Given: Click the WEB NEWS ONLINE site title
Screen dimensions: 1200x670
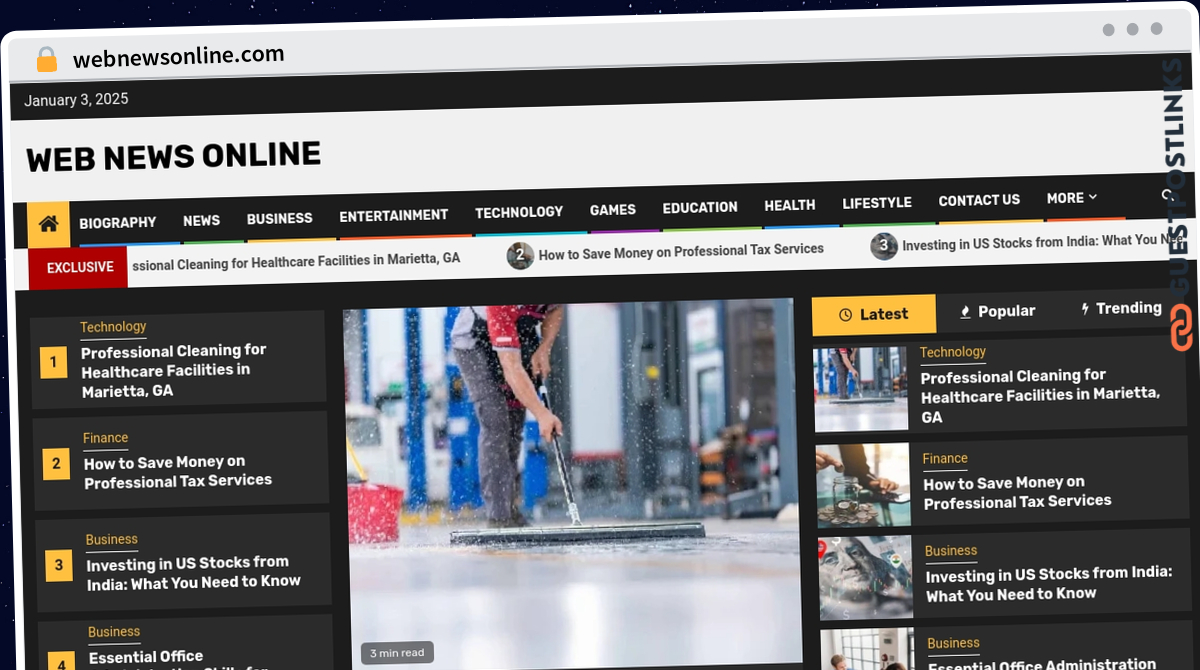Looking at the screenshot, I should pyautogui.click(x=174, y=156).
